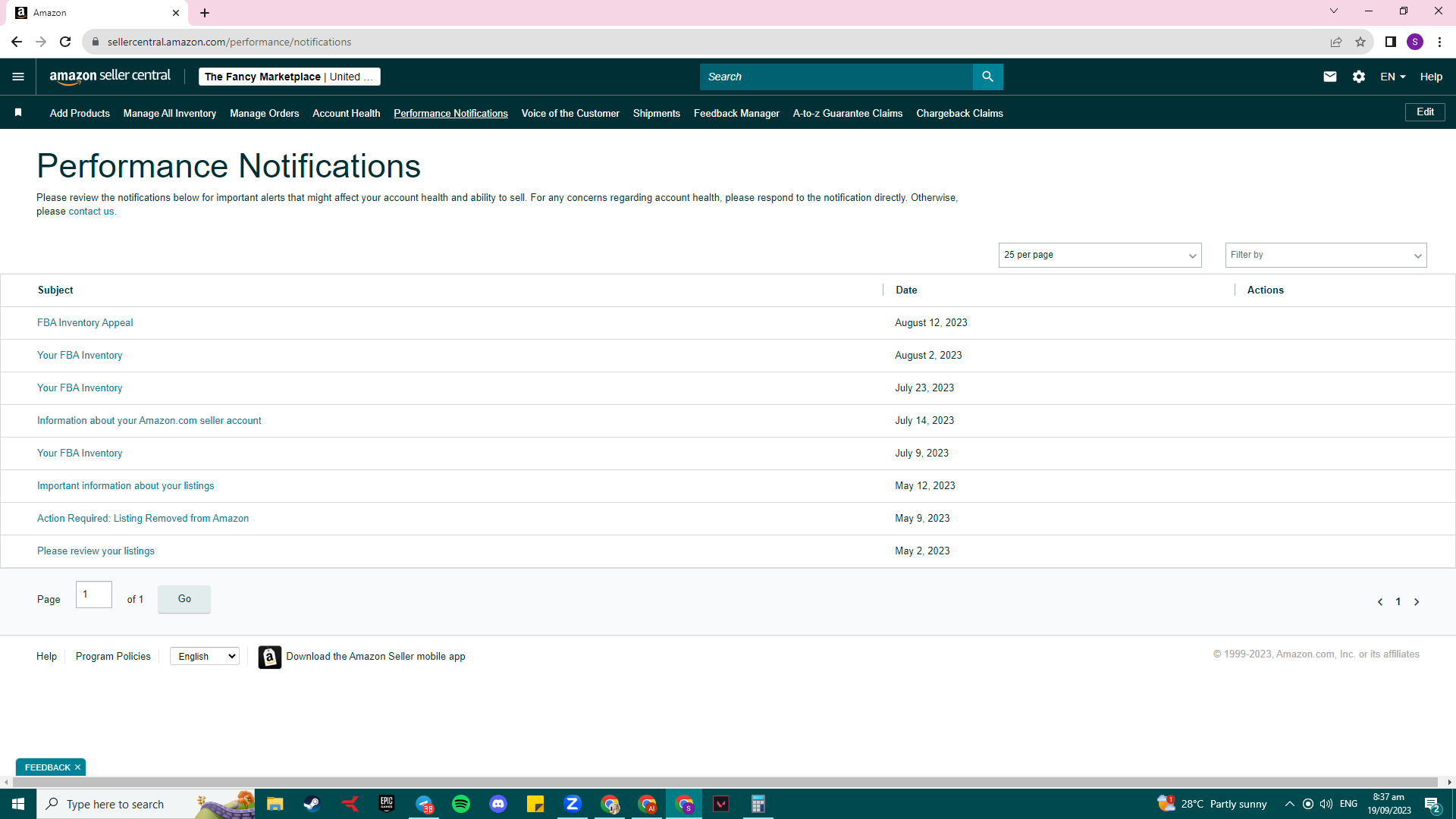This screenshot has height=819, width=1456.
Task: Close the Amazon browser tab
Action: 176,13
